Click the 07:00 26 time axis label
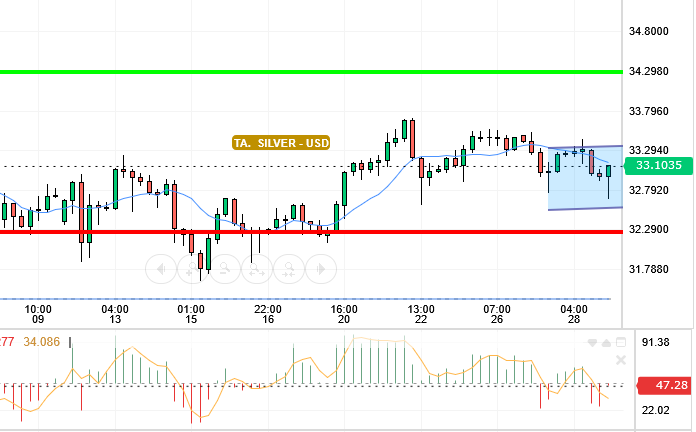This screenshot has width=696, height=432. pos(497,314)
